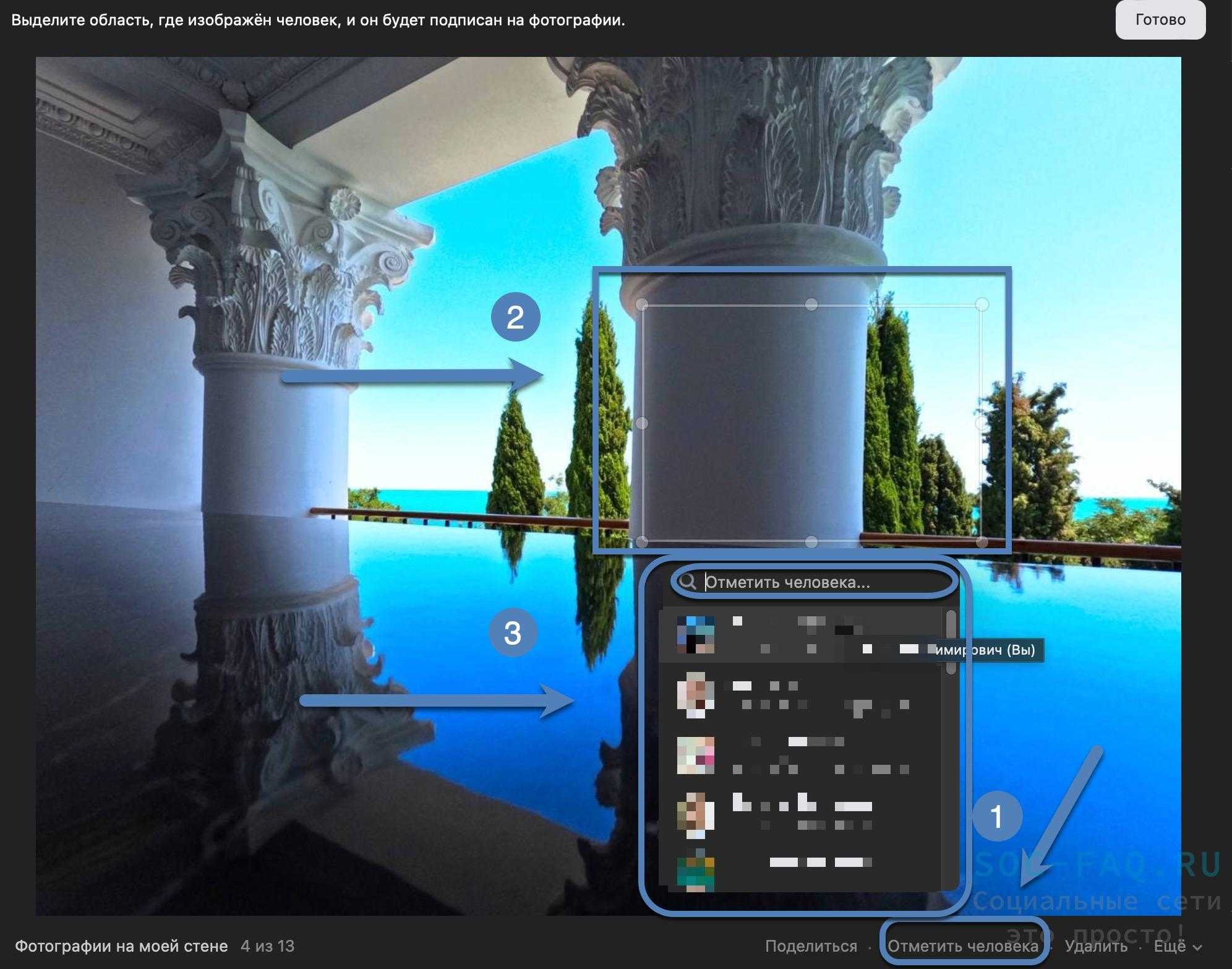Click Отметить человека in the bottom bar
Image resolution: width=1232 pixels, height=969 pixels.
pos(962,946)
